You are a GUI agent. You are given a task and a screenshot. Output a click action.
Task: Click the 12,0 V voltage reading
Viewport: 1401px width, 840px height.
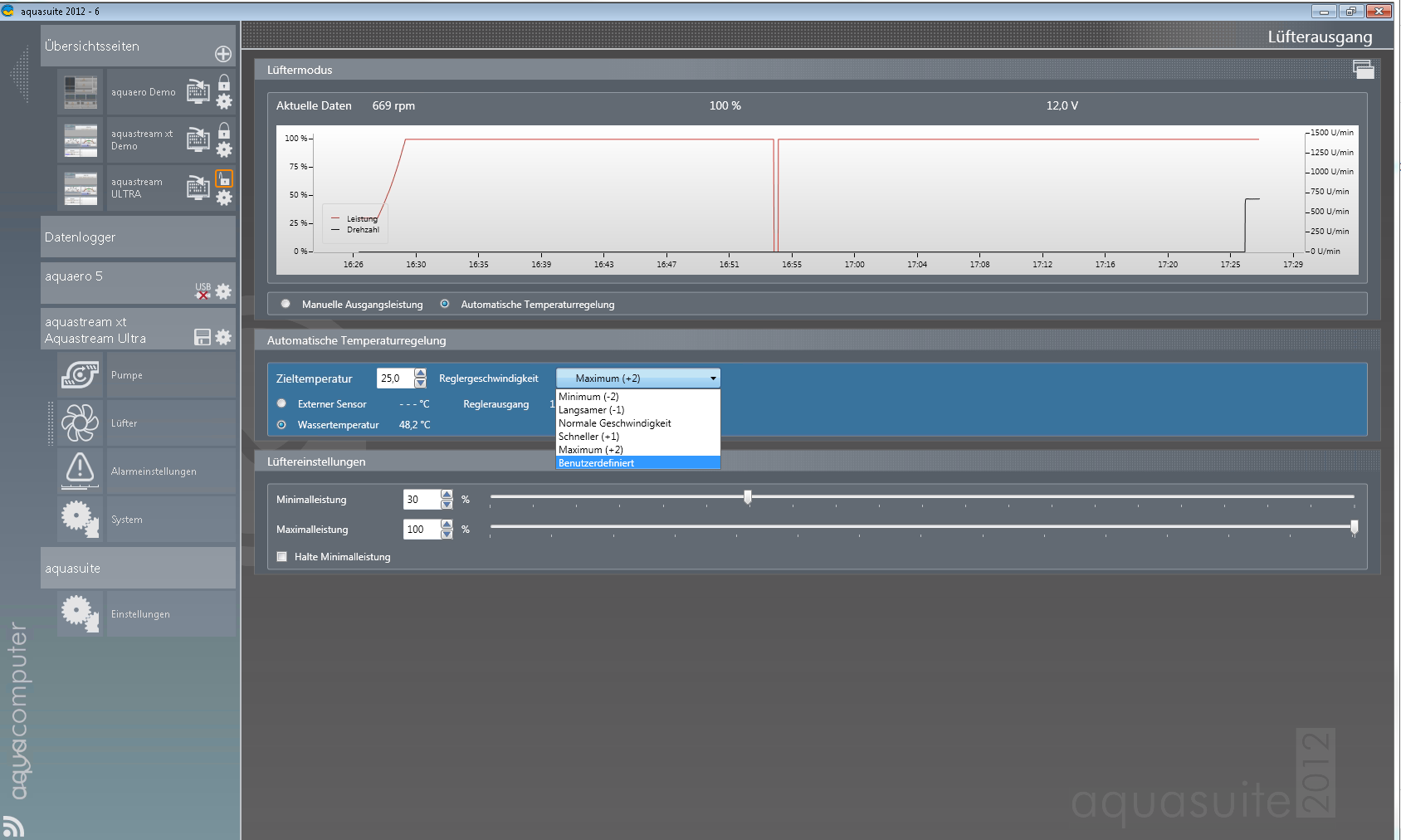(1062, 105)
